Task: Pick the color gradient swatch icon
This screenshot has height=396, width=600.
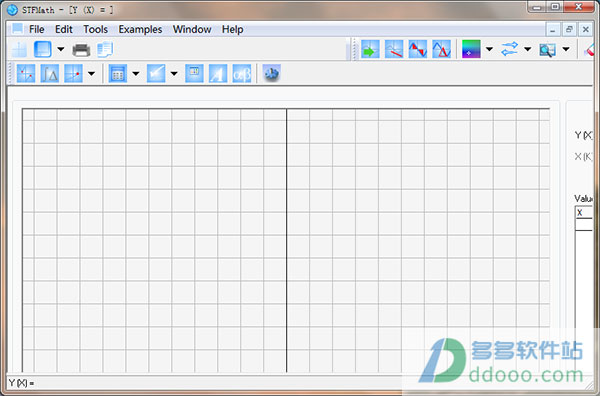Action: [471, 49]
